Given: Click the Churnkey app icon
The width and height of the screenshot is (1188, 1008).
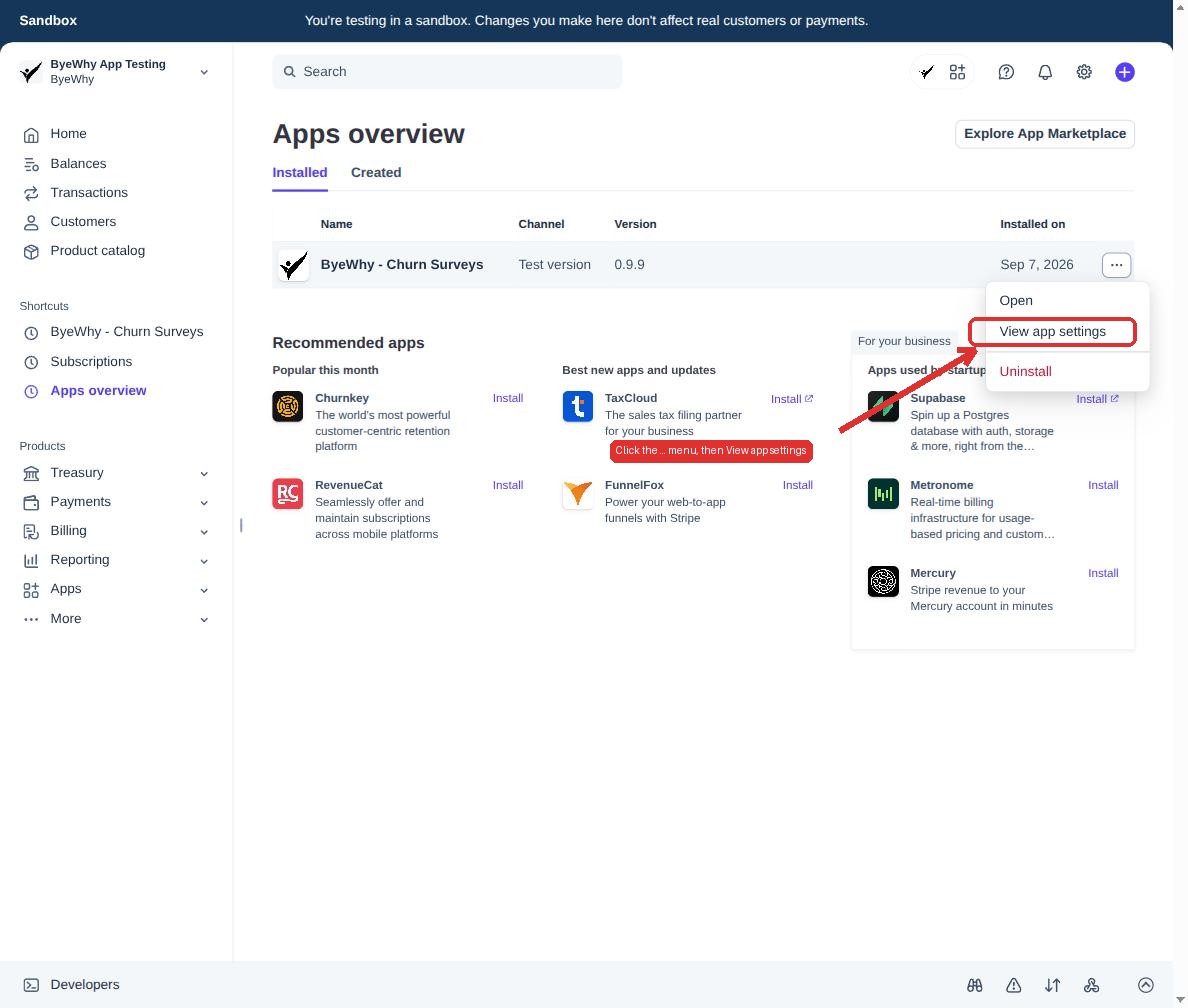Looking at the screenshot, I should pos(288,406).
